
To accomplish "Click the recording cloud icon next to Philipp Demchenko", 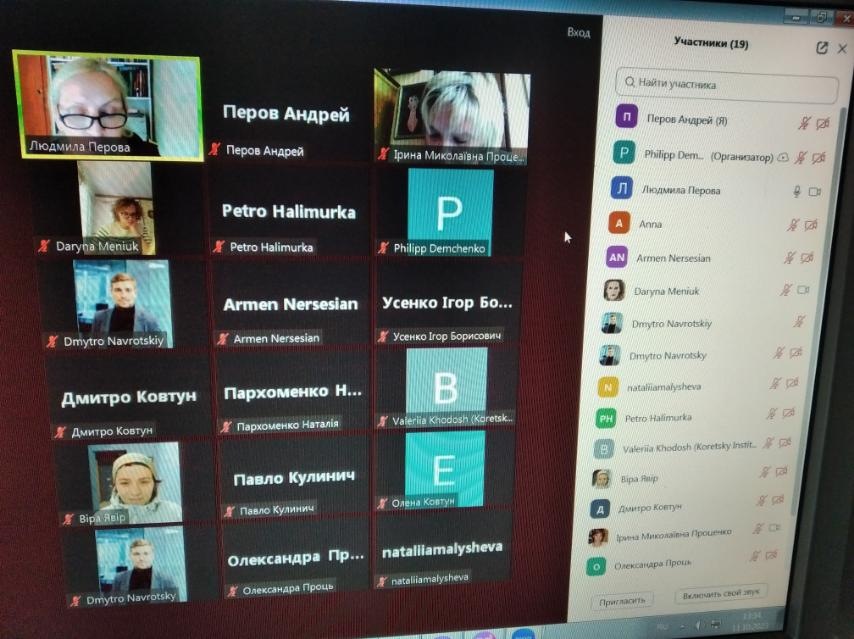I will (783, 157).
